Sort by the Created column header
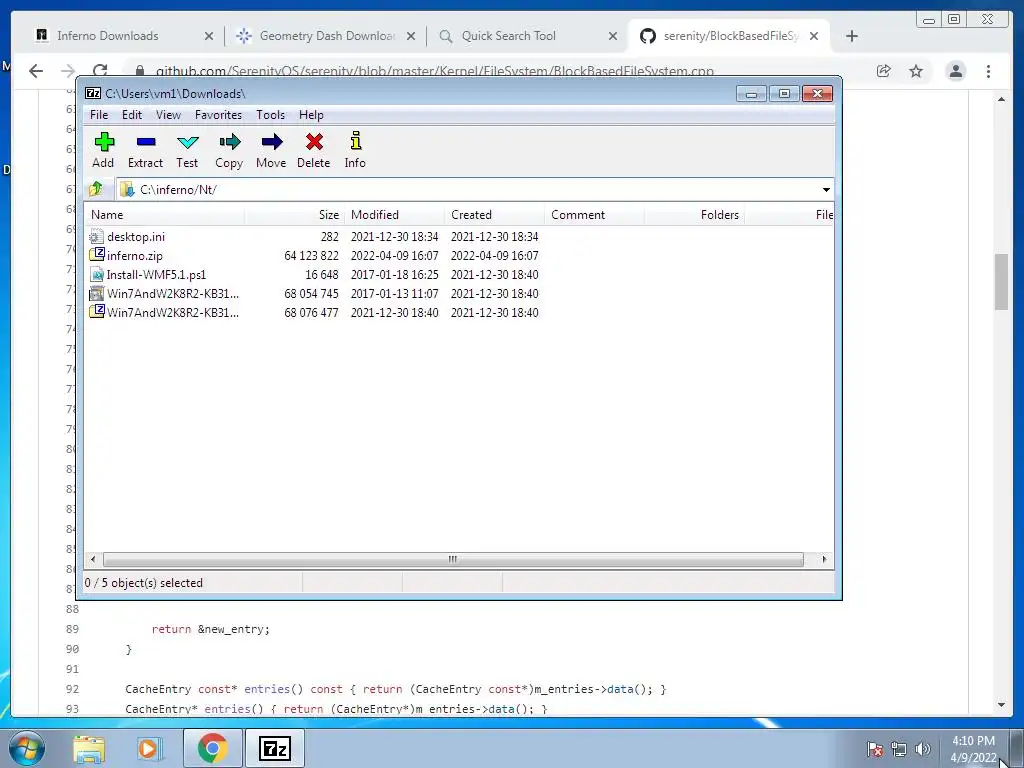Screen dimensions: 1024x768 (495, 215)
